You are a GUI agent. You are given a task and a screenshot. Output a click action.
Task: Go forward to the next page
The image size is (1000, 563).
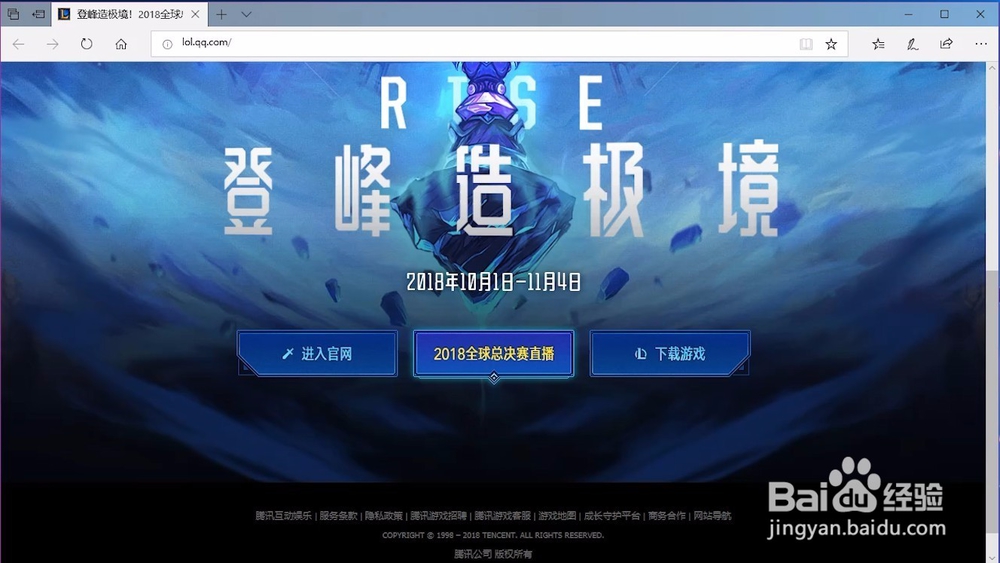click(52, 44)
